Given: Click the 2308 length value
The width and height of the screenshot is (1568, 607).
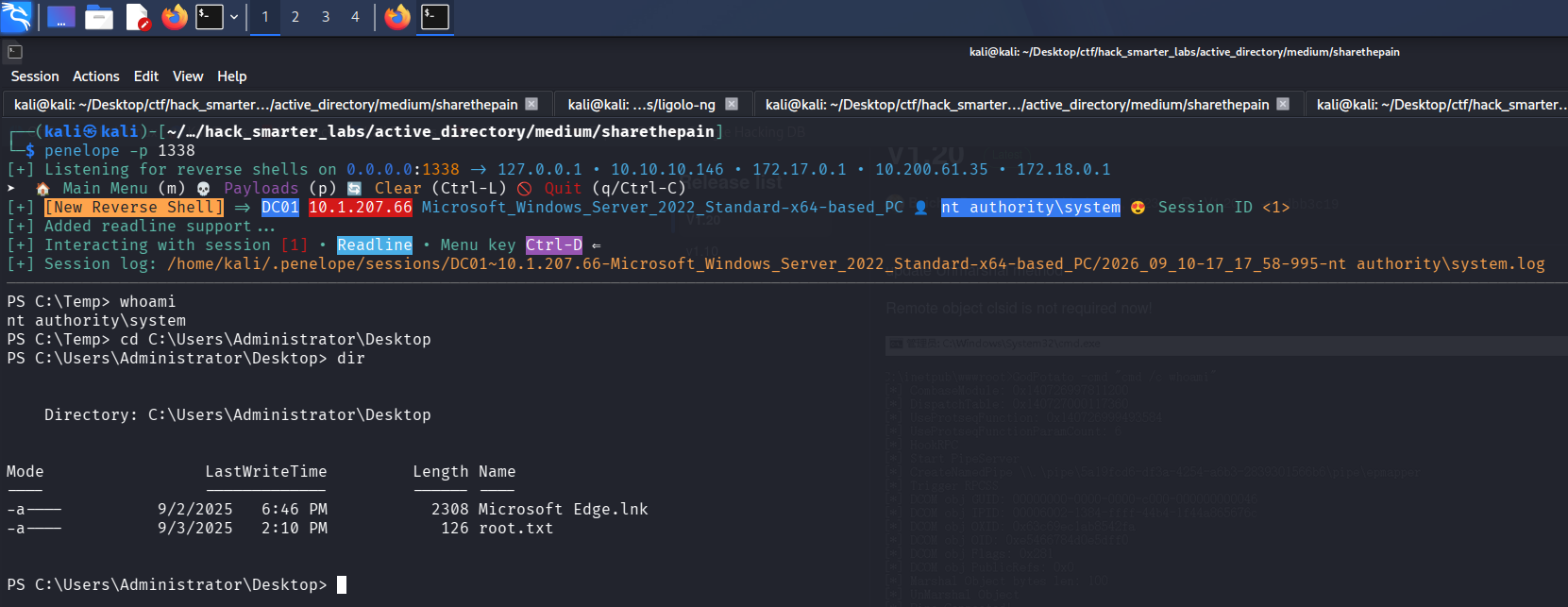Looking at the screenshot, I should coord(450,510).
